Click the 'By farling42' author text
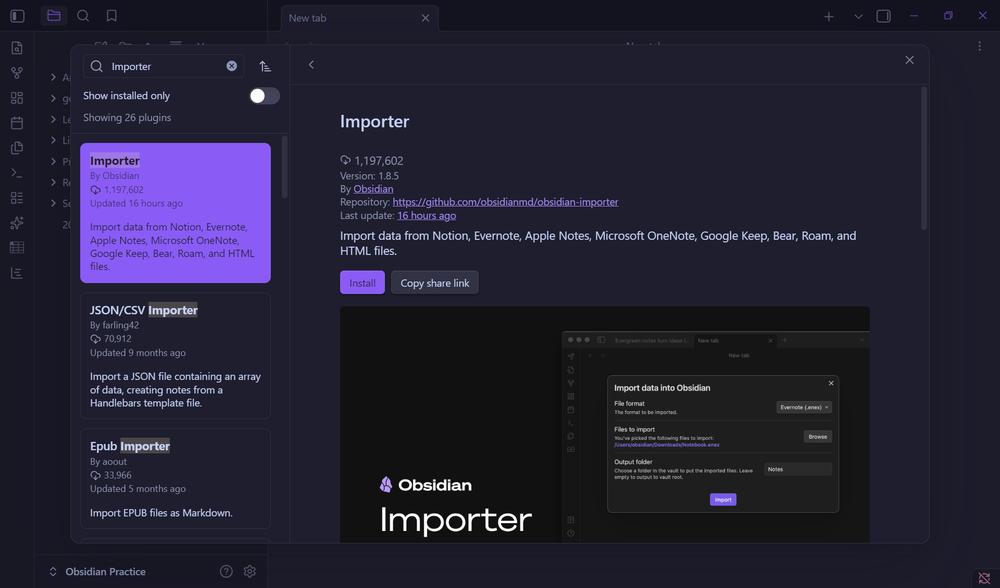 pos(114,325)
